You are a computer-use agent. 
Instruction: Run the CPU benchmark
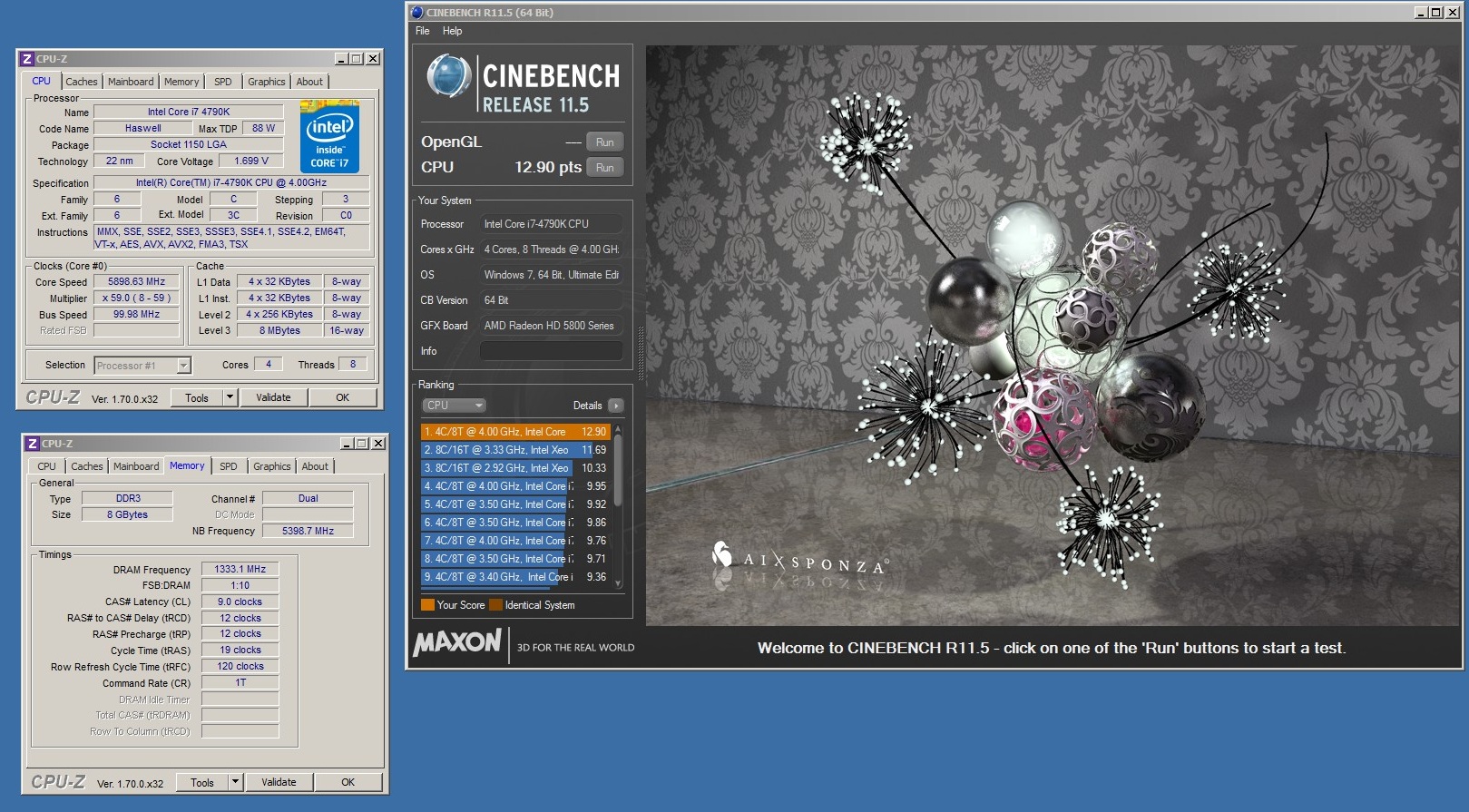point(605,168)
